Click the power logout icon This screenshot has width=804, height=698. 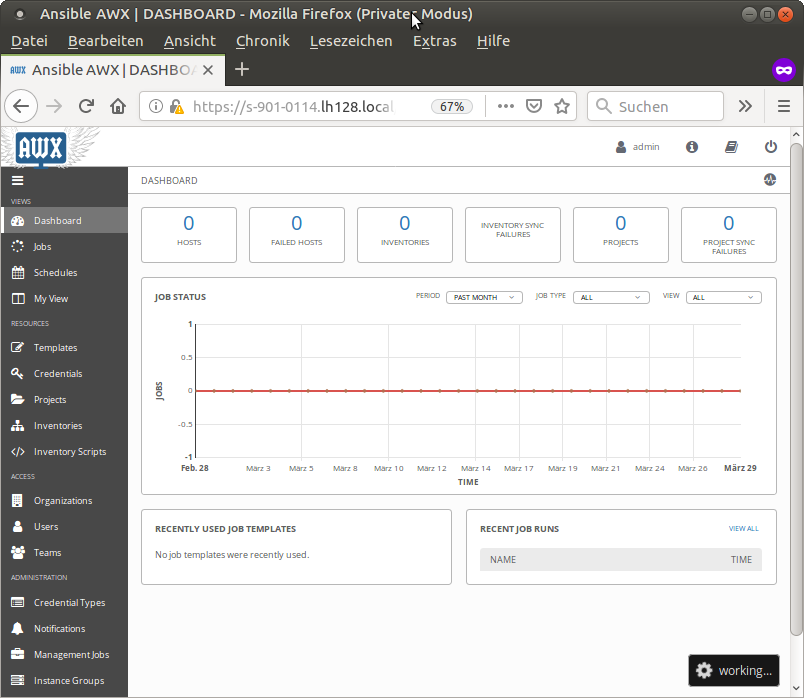click(x=771, y=147)
